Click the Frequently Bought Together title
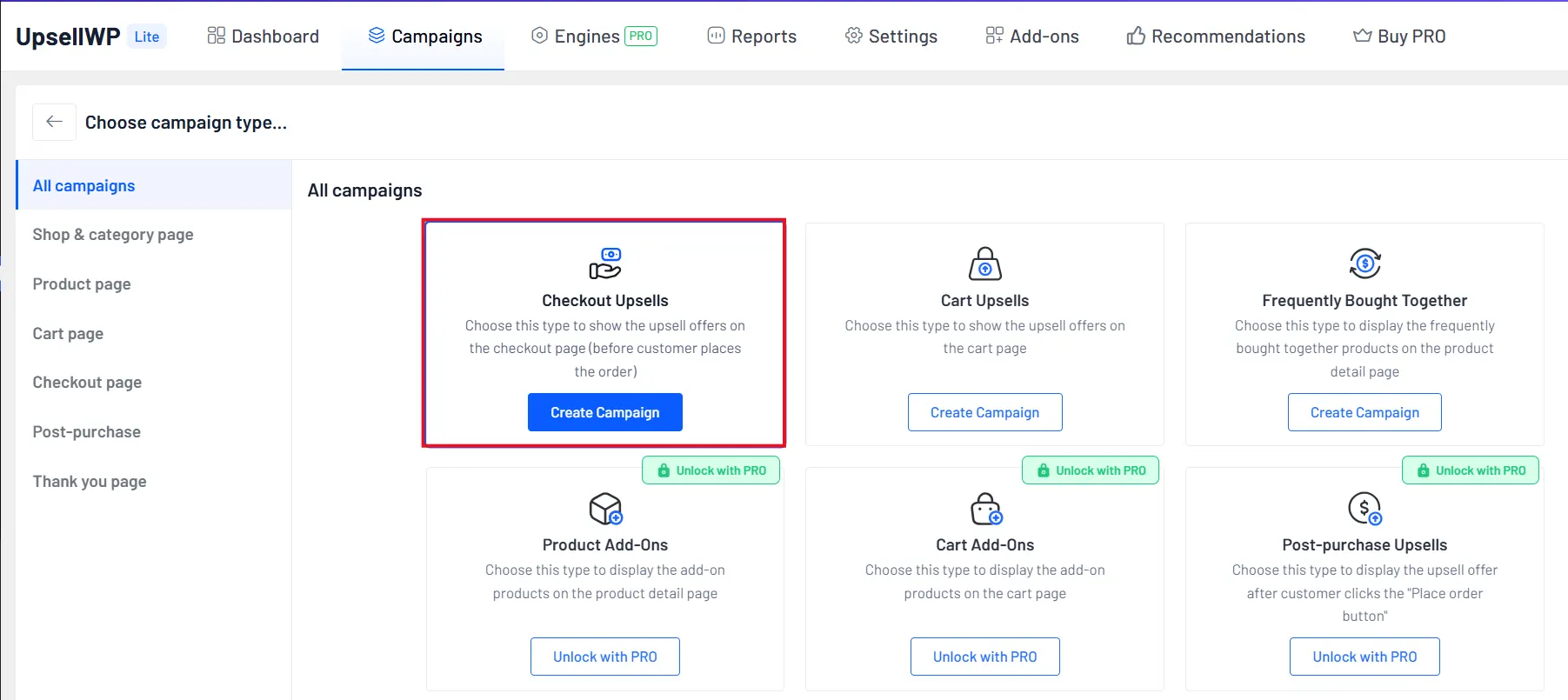 [1365, 301]
